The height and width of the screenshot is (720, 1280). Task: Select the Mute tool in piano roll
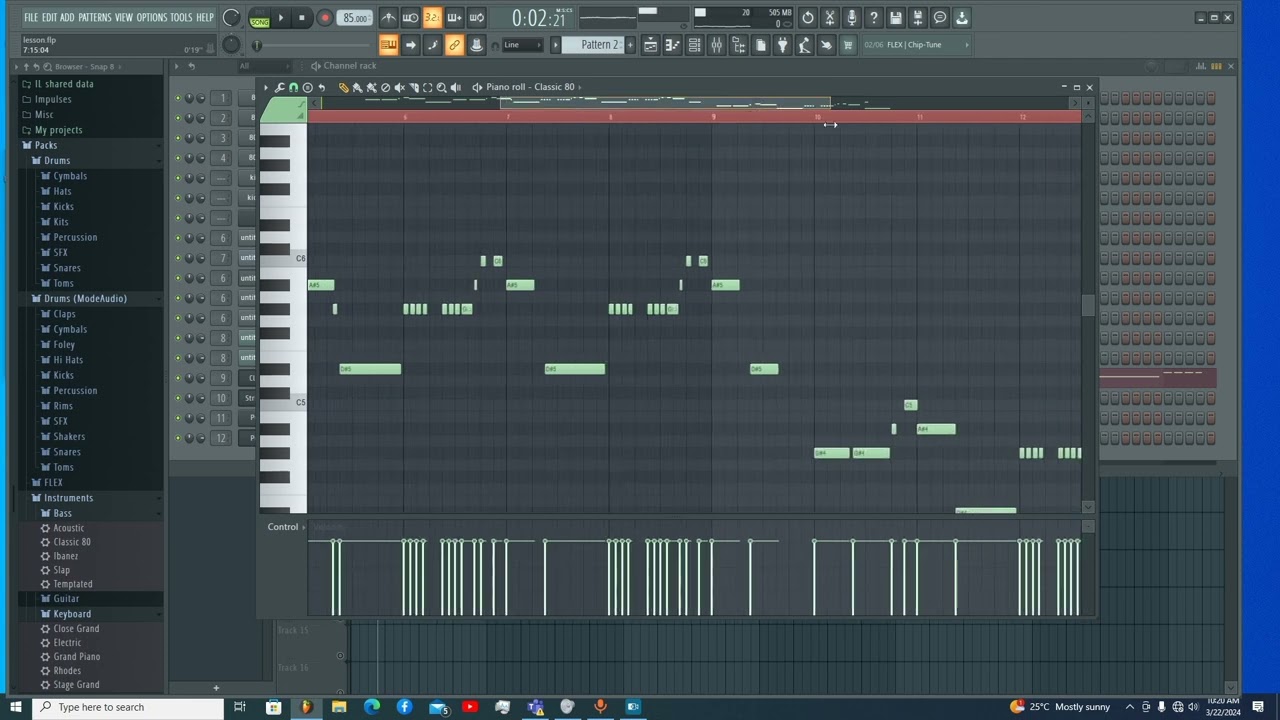coord(399,88)
